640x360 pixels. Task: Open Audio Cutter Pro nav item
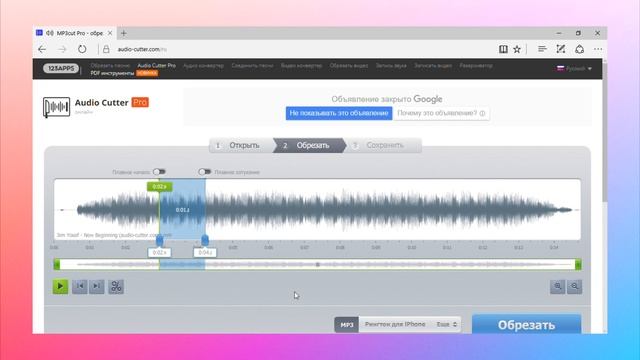click(x=156, y=66)
